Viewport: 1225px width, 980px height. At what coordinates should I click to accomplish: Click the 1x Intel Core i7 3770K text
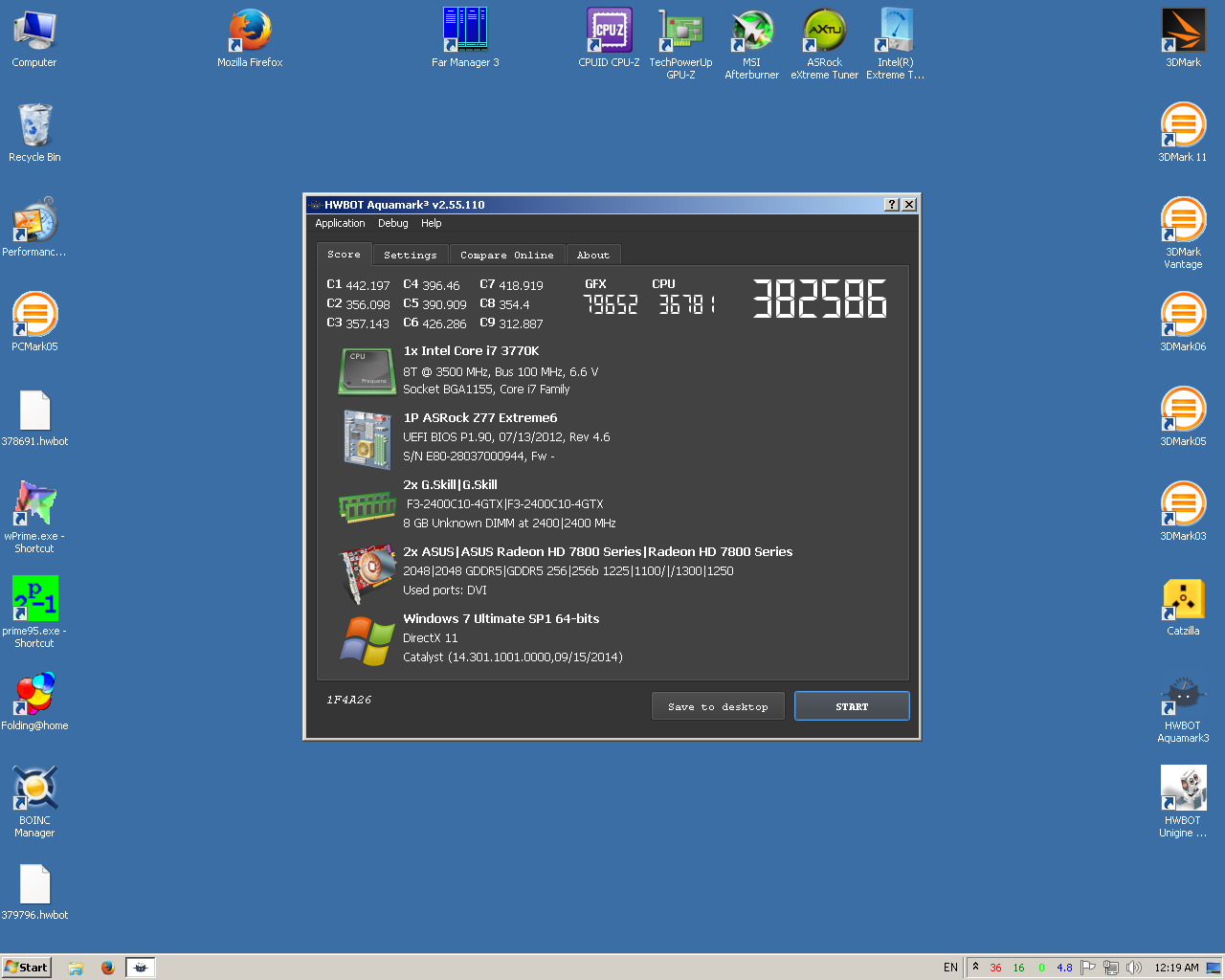pyautogui.click(x=471, y=351)
